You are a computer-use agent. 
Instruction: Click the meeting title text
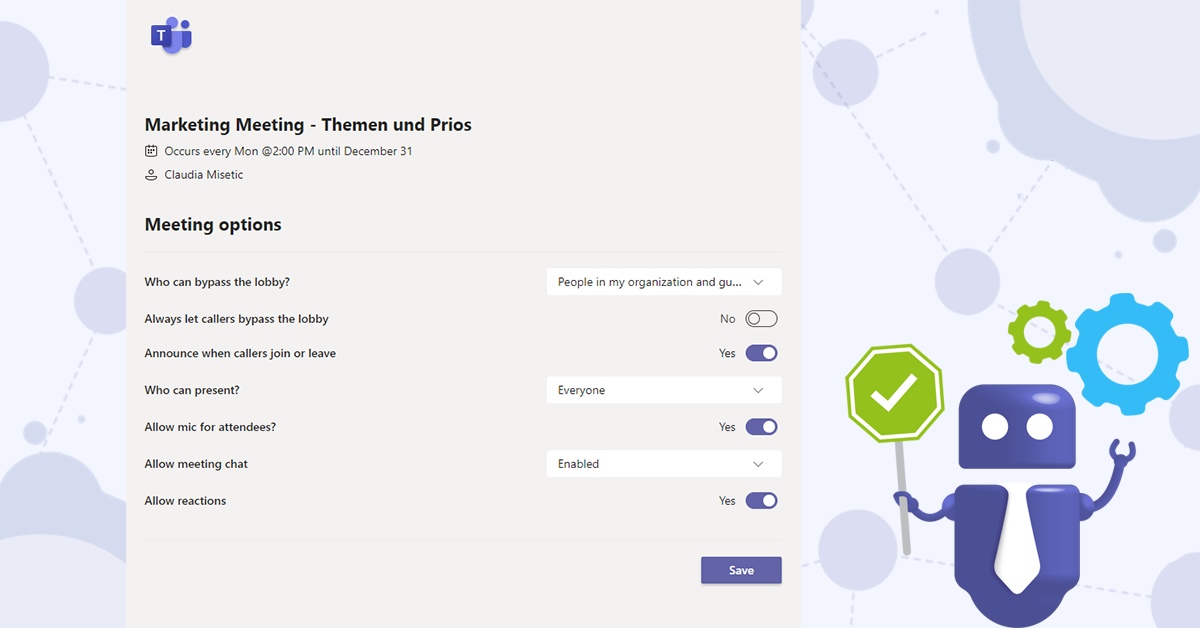310,124
